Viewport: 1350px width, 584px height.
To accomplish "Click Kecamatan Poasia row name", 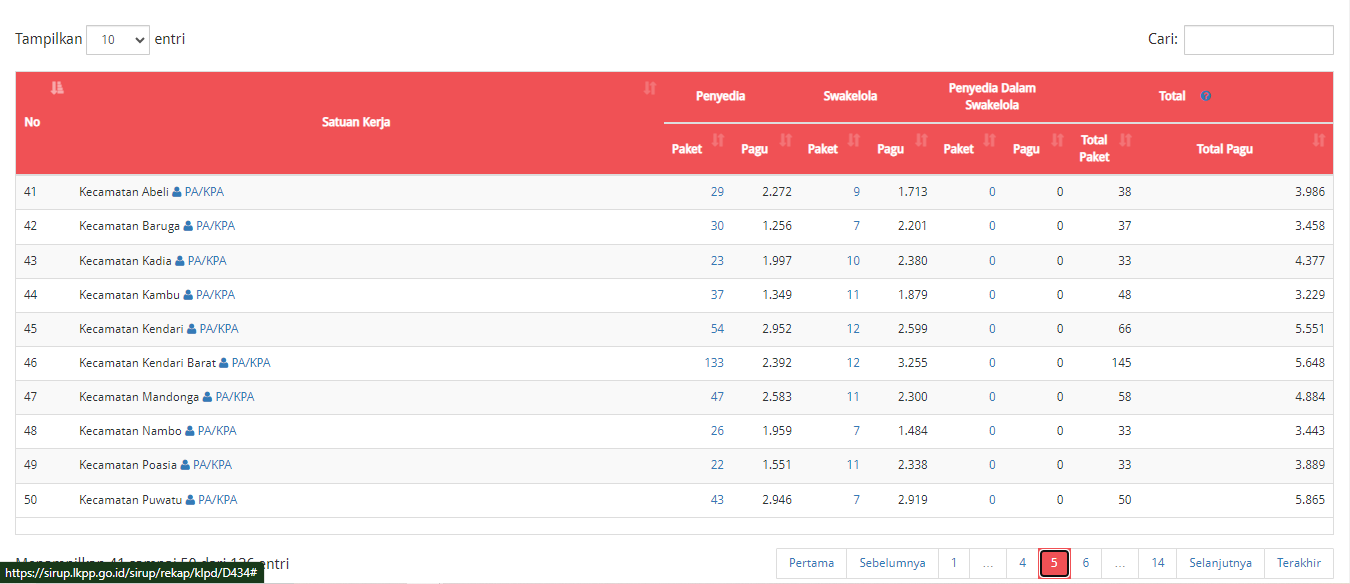I will pyautogui.click(x=128, y=465).
